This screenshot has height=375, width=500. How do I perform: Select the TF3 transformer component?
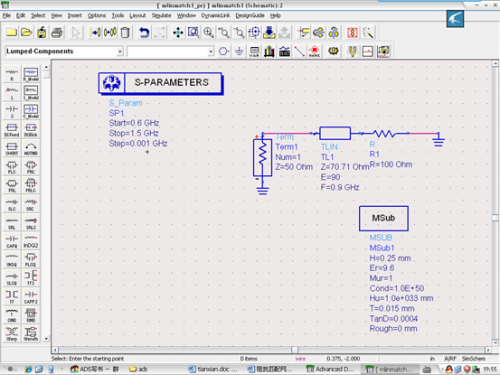[31, 278]
